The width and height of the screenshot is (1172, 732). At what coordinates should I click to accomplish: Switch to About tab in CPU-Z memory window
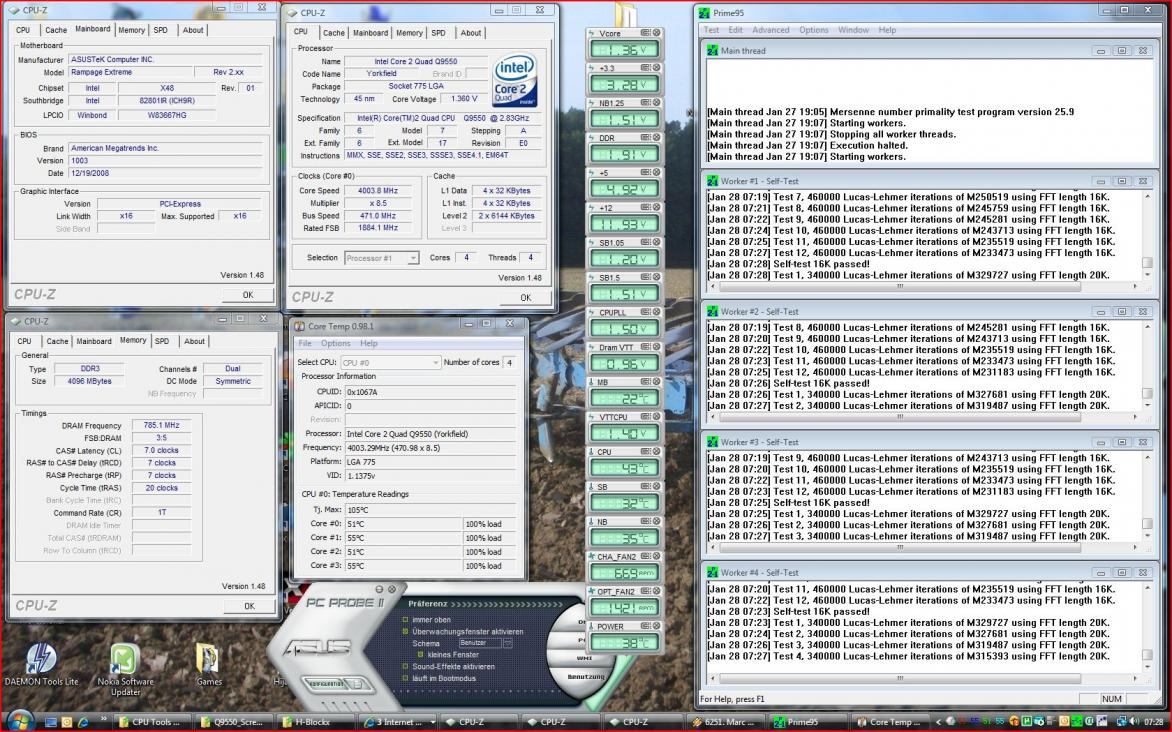(x=194, y=341)
